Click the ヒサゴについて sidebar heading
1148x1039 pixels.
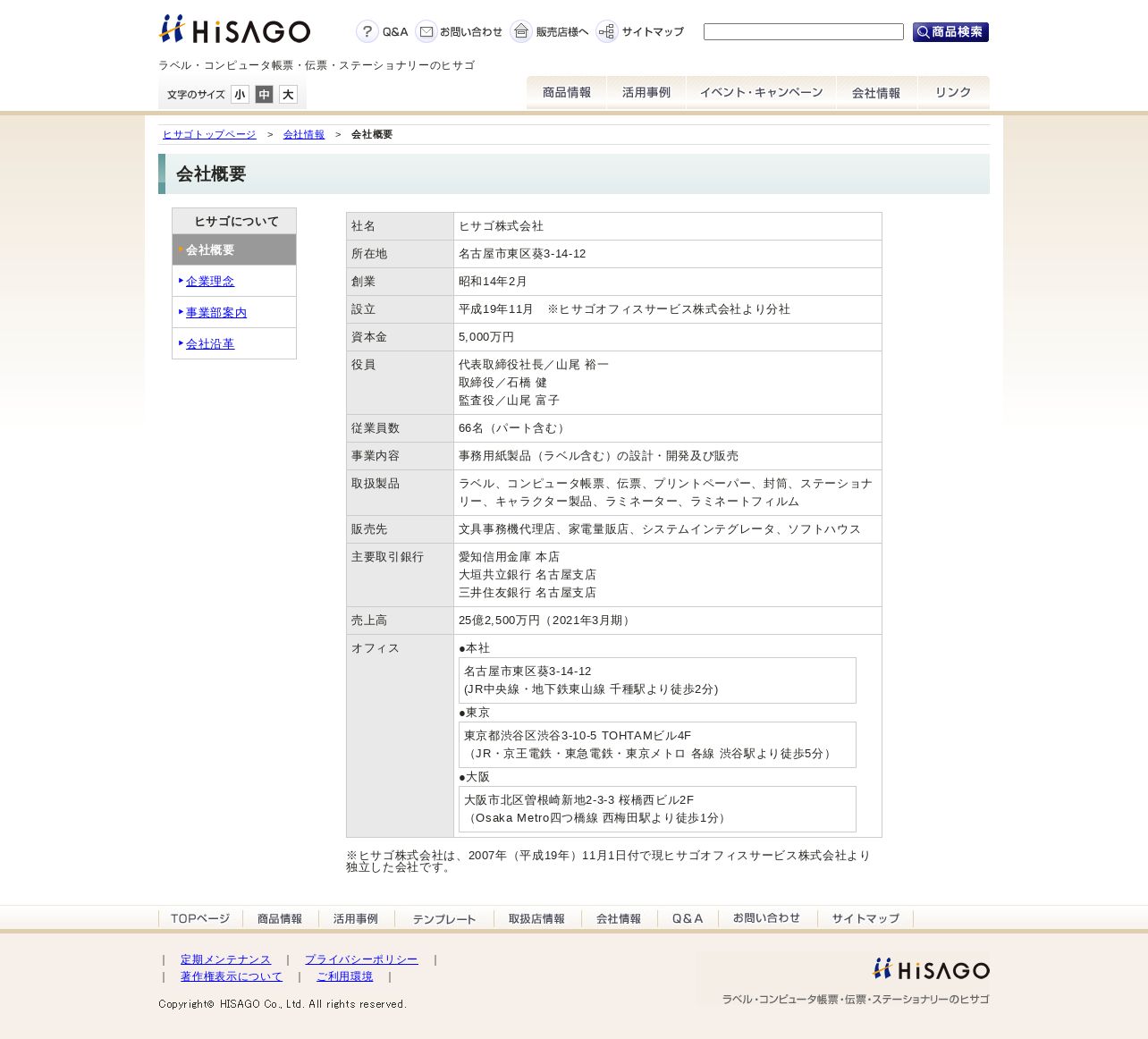234,222
